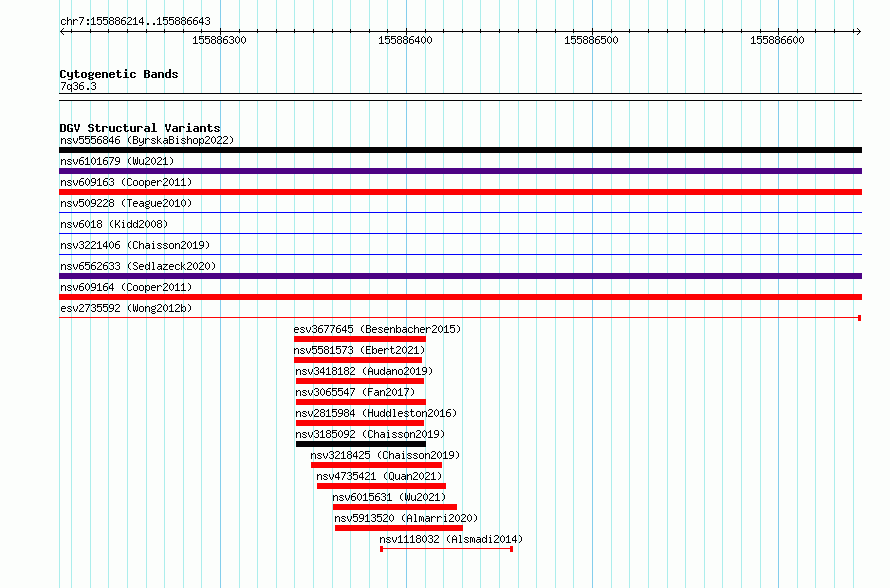Select the nsv3218425 (Chaisson2019) label

click(x=385, y=455)
